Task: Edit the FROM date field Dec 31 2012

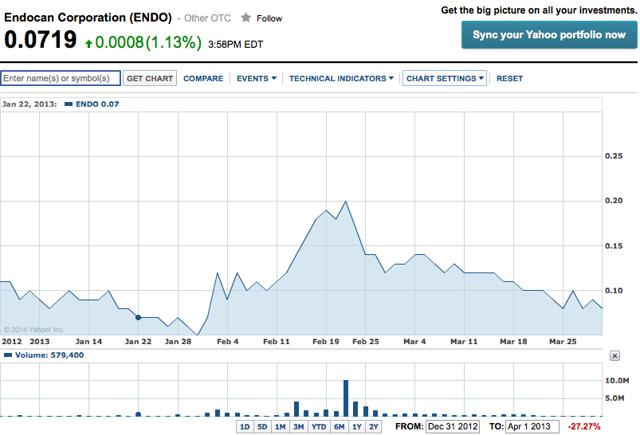Action: pos(452,426)
